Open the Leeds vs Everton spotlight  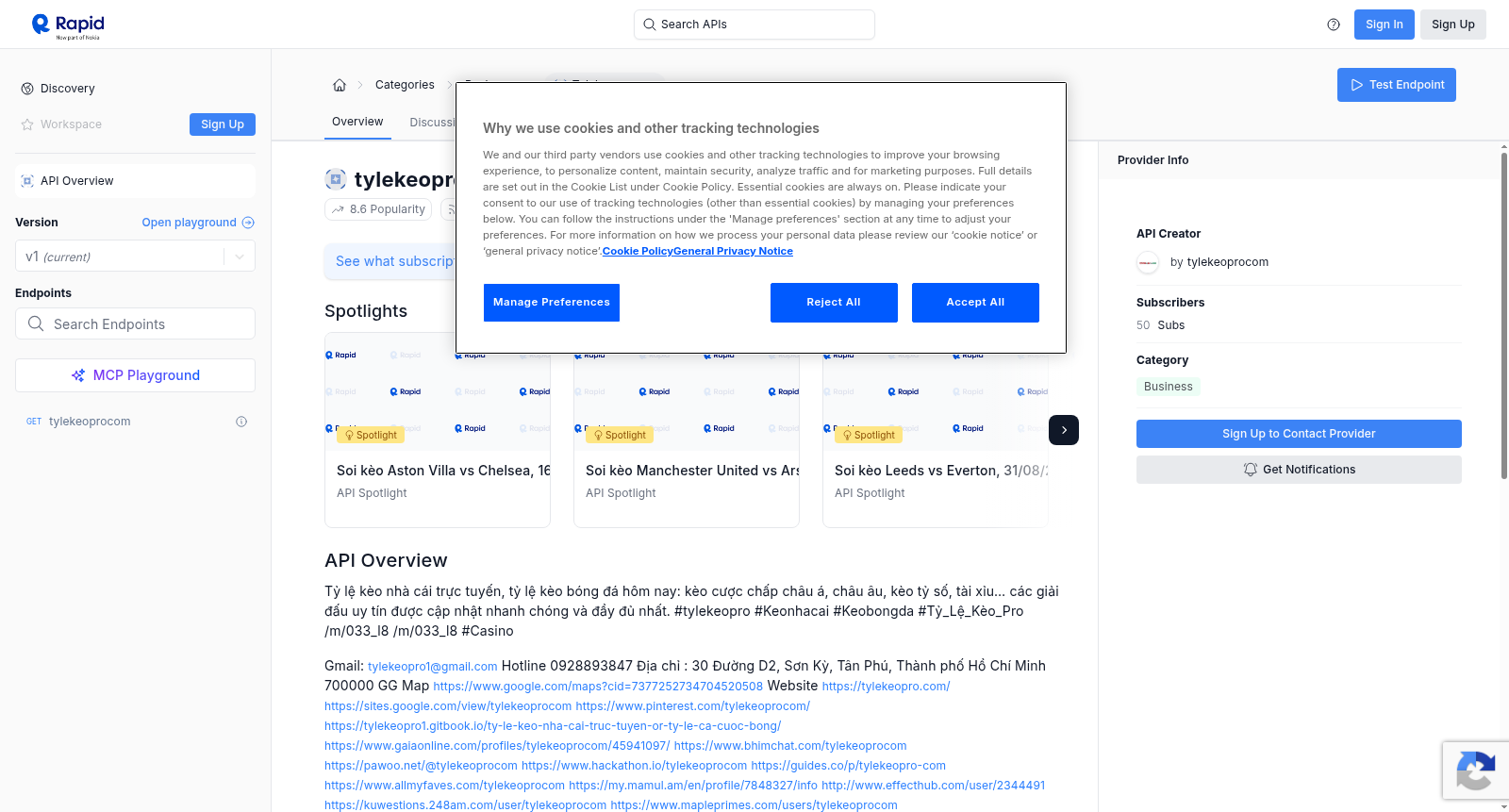pos(936,430)
